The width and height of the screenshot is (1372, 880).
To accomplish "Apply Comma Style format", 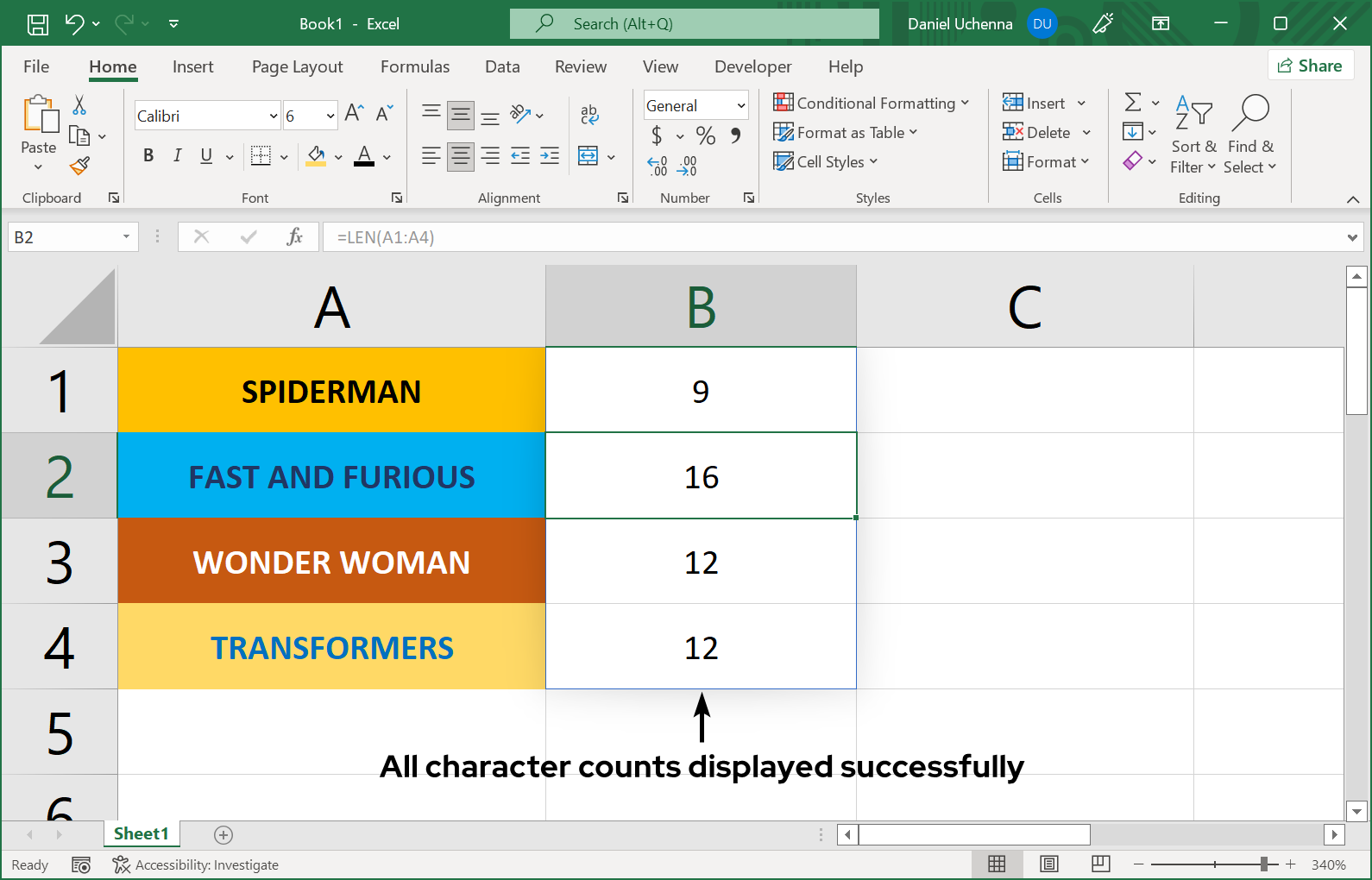I will click(735, 135).
